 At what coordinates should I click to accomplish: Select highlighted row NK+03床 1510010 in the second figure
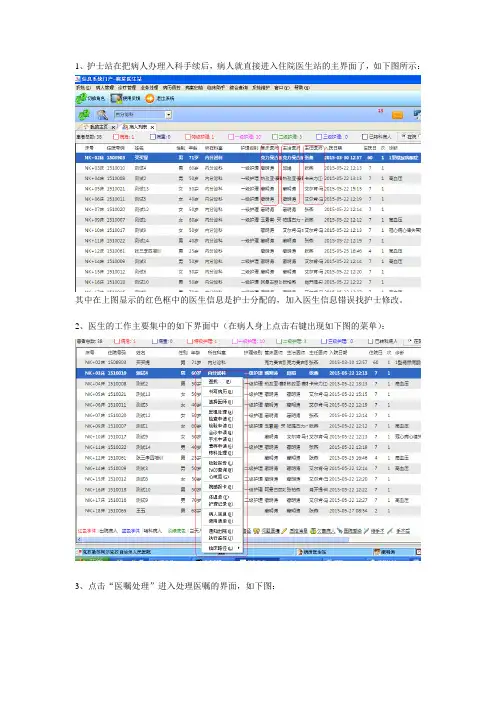pyautogui.click(x=248, y=373)
